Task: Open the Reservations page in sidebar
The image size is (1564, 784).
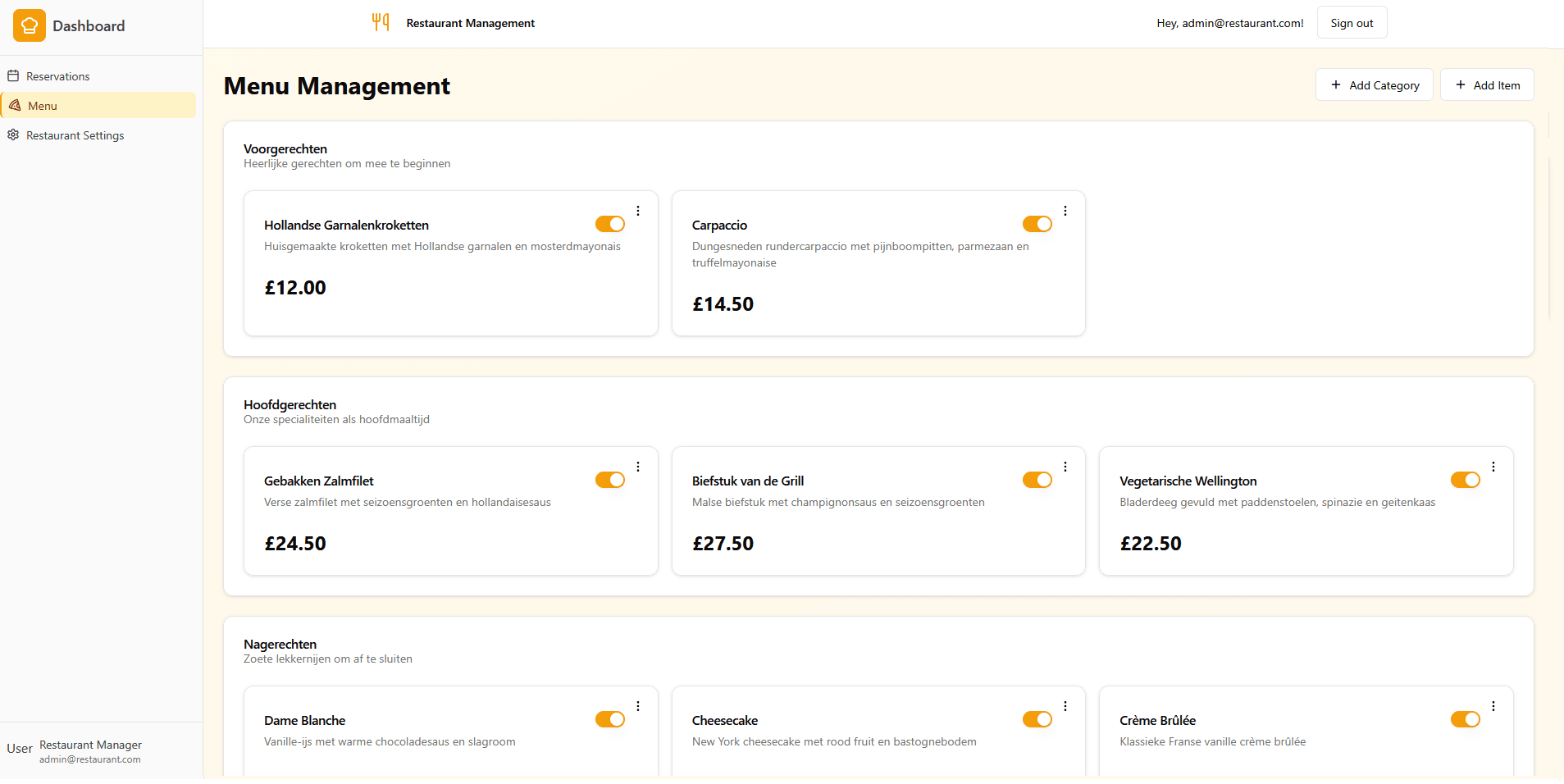Action: [57, 76]
